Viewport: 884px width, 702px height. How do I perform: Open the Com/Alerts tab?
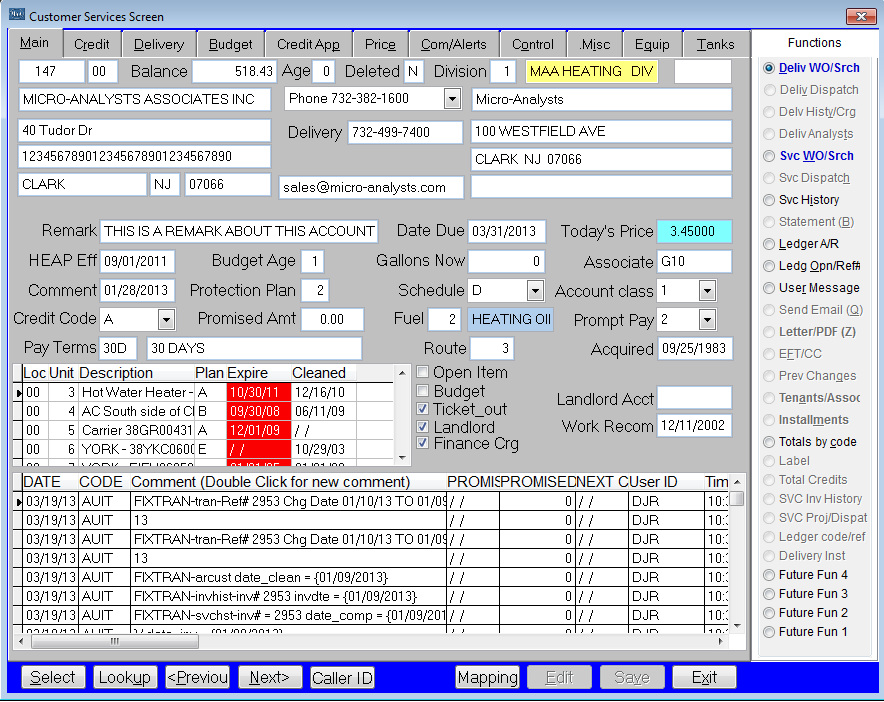(x=453, y=44)
